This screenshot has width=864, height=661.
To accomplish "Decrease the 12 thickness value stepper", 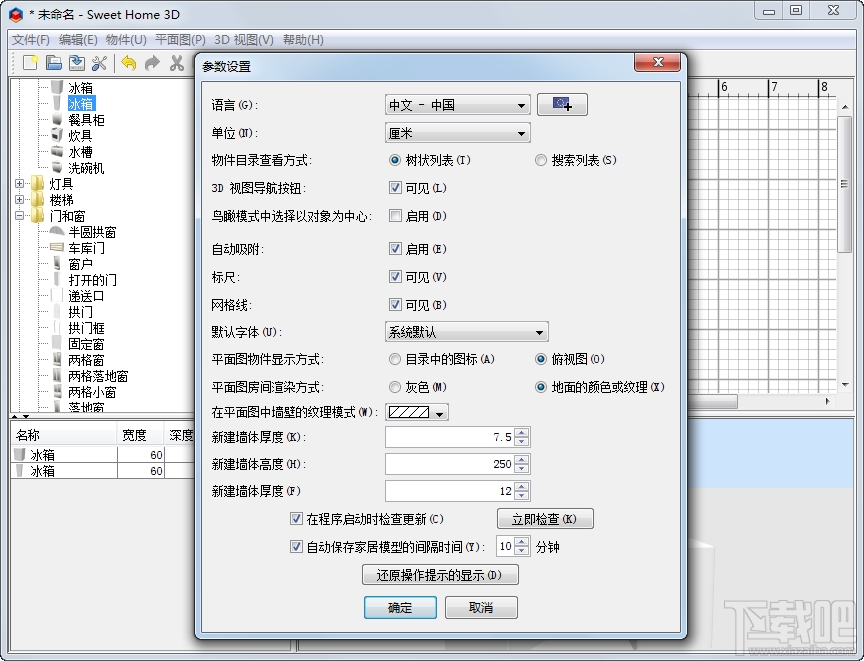I will 522,496.
